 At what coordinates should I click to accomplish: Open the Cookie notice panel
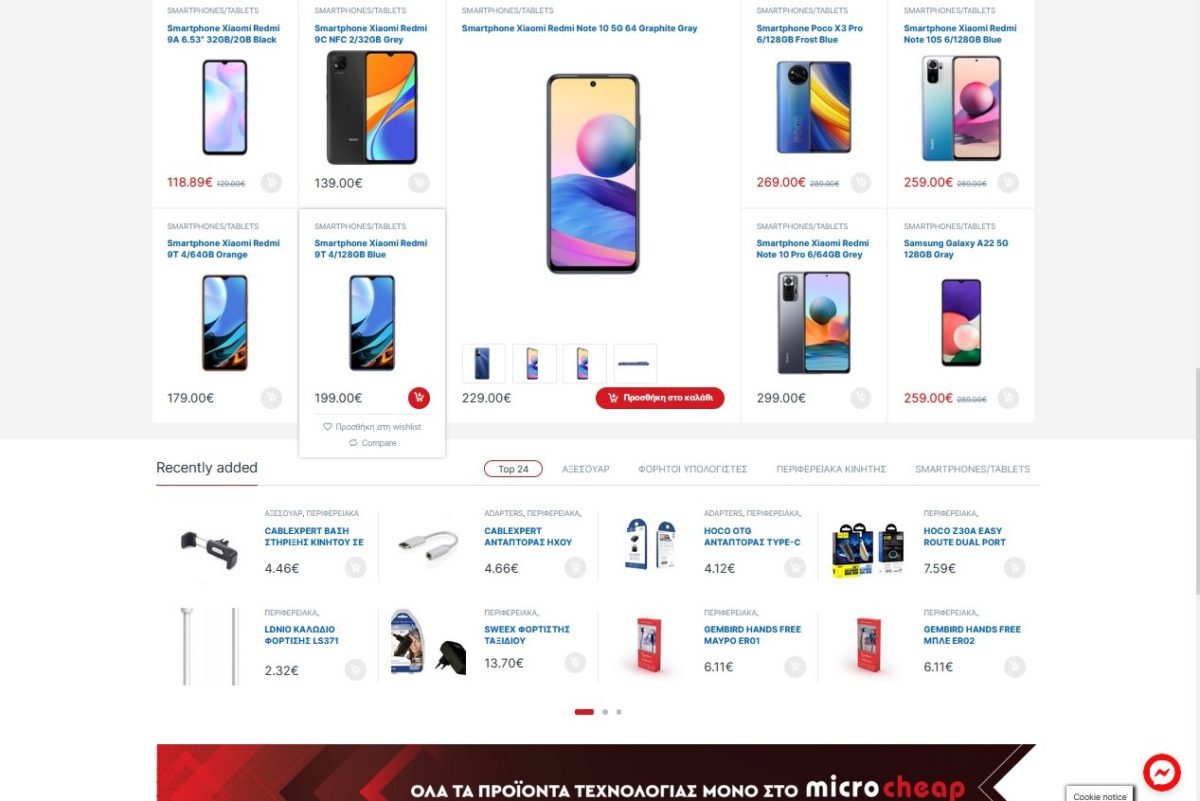point(1100,794)
